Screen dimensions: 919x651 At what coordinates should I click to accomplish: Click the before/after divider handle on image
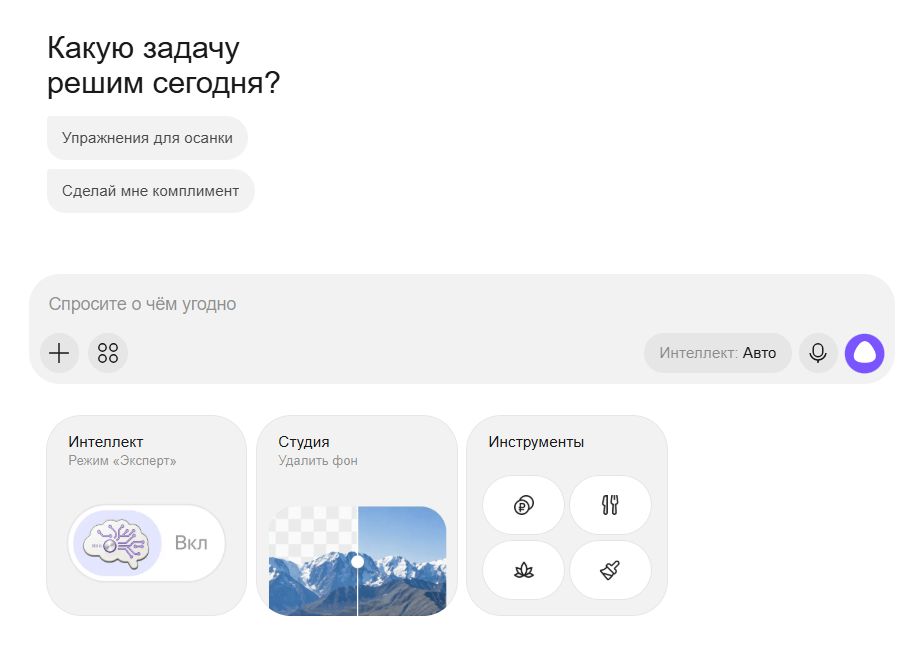[358, 562]
